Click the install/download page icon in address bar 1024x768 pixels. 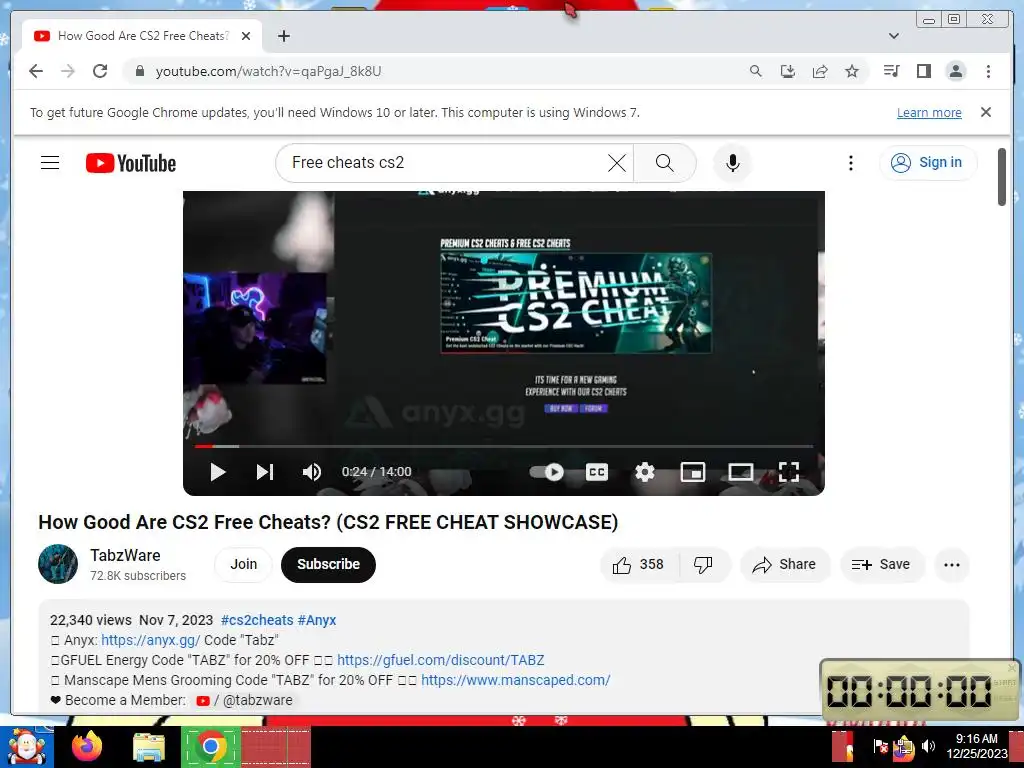(788, 71)
